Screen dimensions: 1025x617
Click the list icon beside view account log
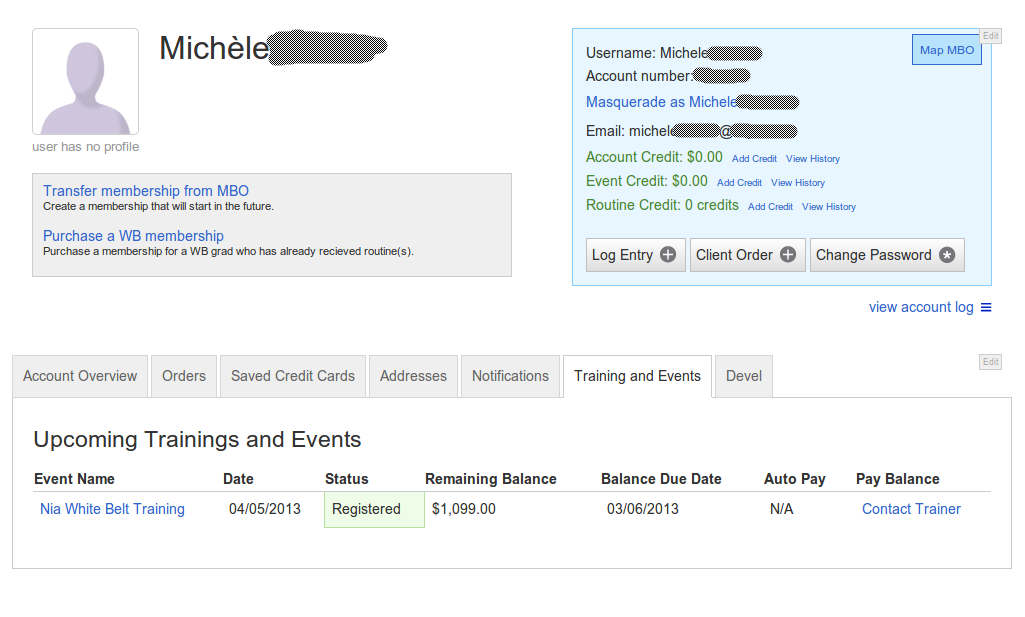[x=986, y=307]
